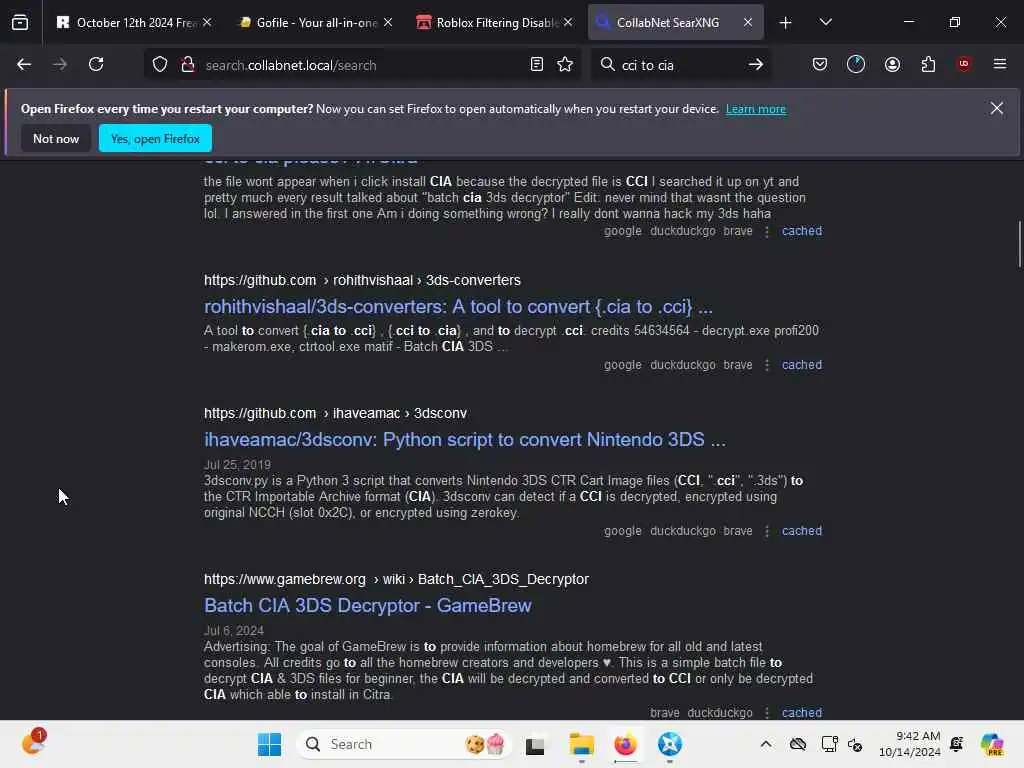The height and width of the screenshot is (768, 1024).
Task: Open Copilot preview icon in taskbar
Action: [x=991, y=744]
